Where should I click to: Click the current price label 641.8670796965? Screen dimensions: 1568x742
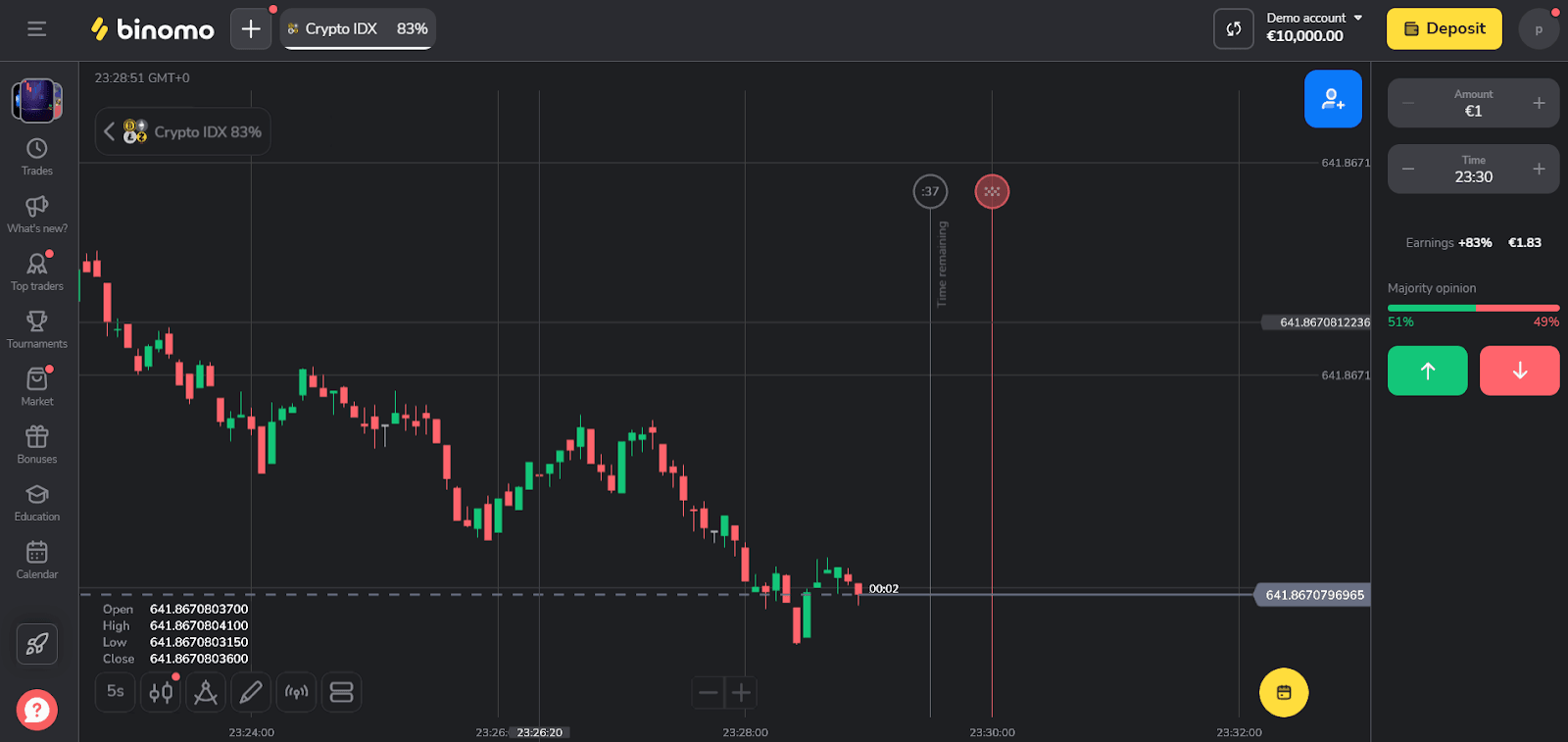click(x=1314, y=595)
